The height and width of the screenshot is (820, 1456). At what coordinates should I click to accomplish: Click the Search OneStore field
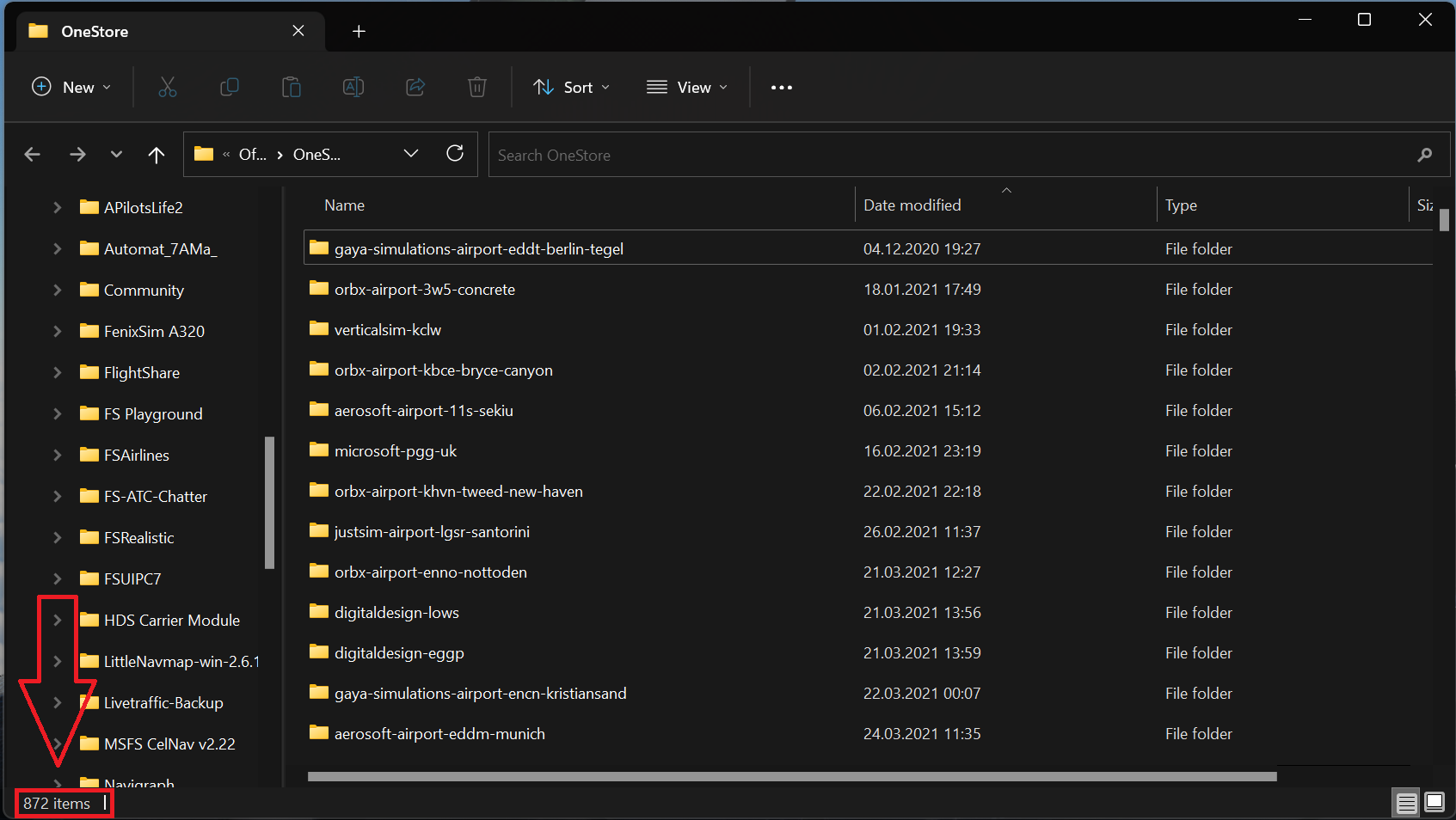pyautogui.click(x=946, y=155)
